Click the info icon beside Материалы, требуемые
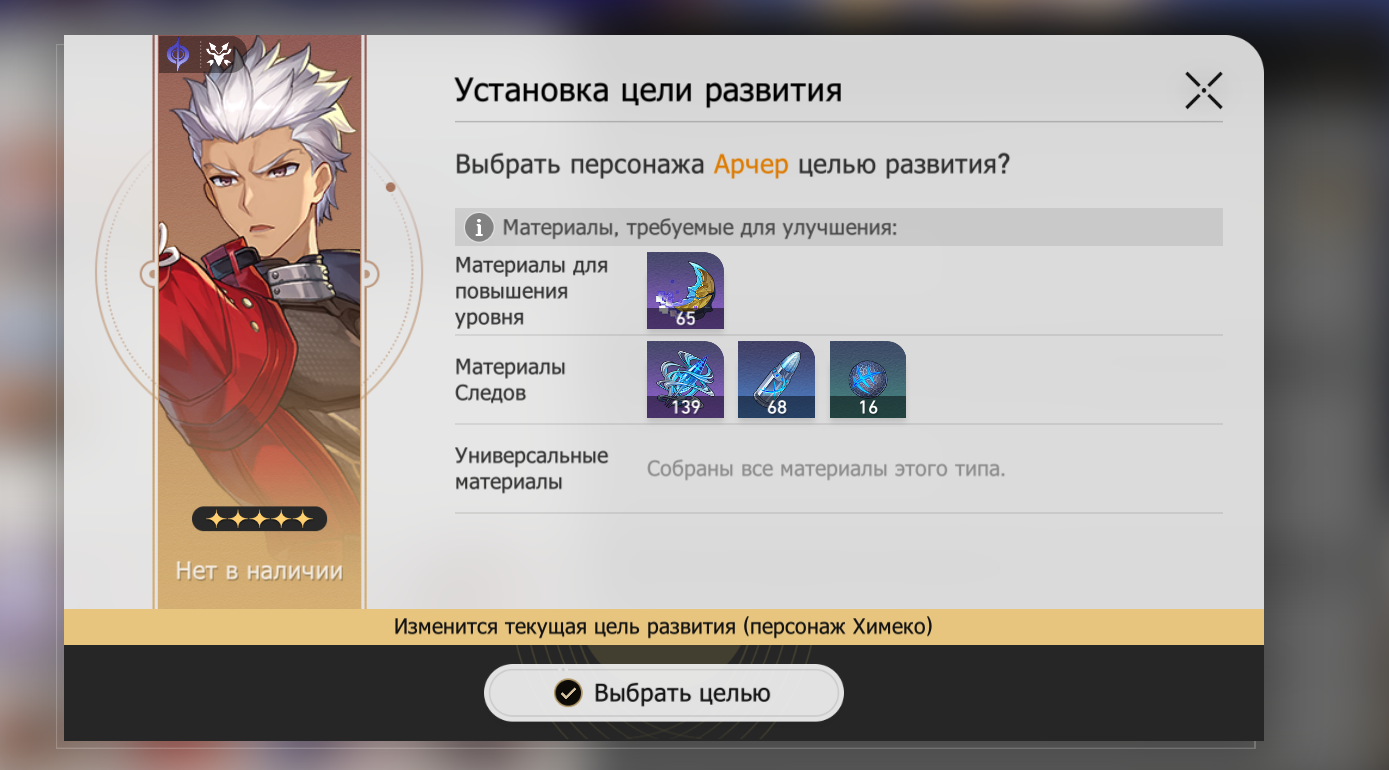Image resolution: width=1389 pixels, height=770 pixels. tap(479, 228)
